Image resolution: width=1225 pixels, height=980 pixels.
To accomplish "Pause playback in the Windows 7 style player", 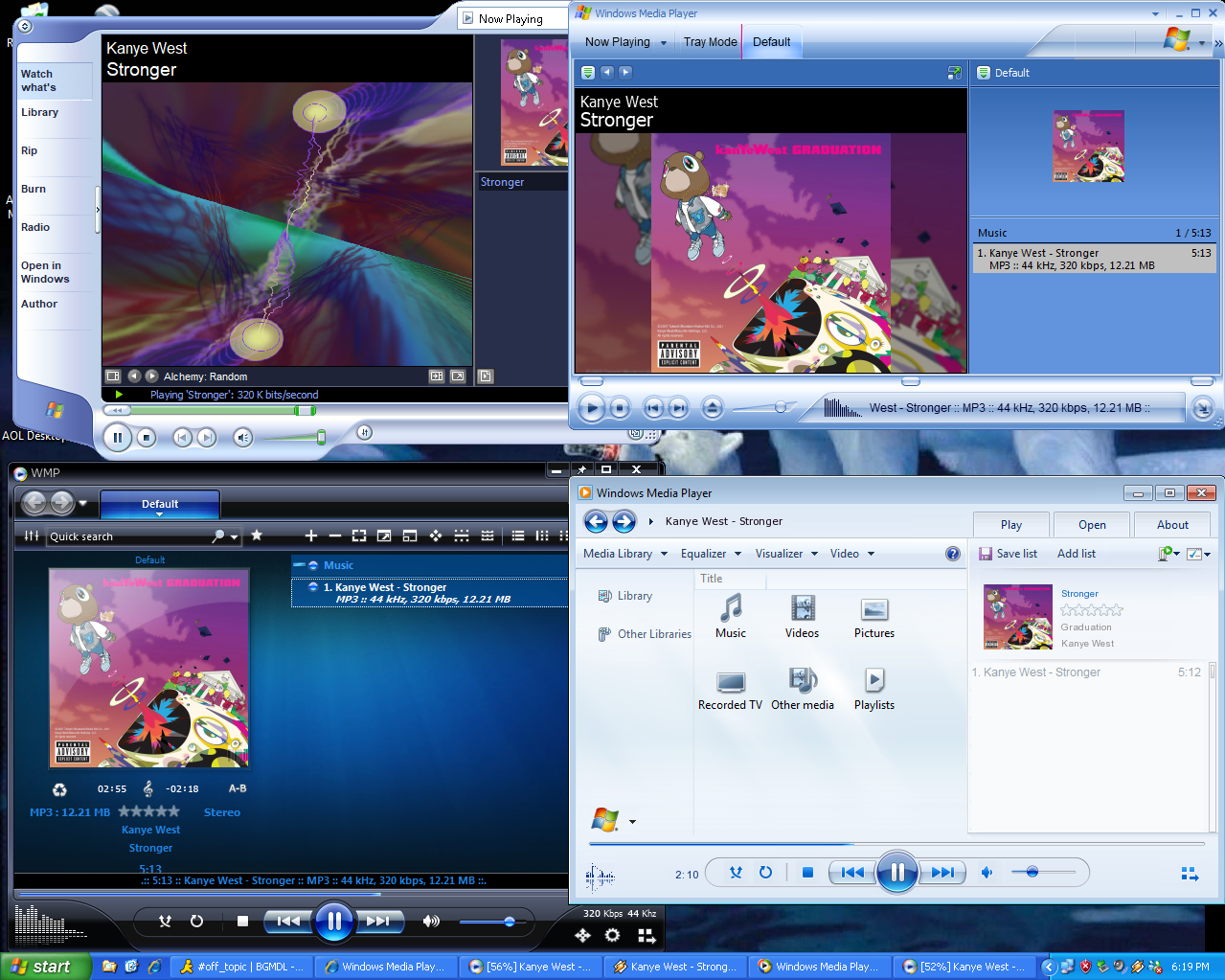I will pos(896,872).
